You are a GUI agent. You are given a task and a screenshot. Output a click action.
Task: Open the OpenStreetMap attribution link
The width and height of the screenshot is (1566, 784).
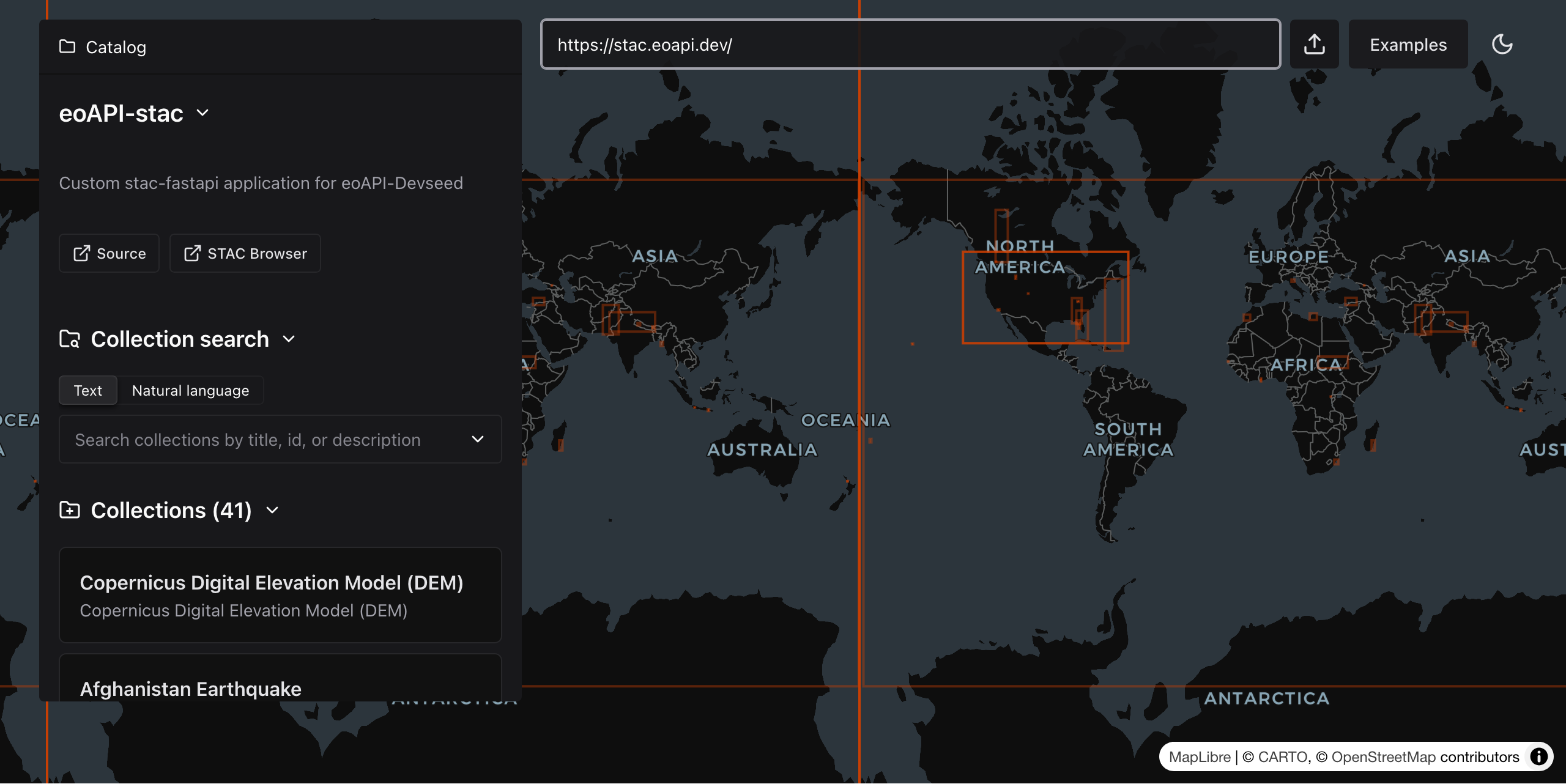pyautogui.click(x=1383, y=756)
